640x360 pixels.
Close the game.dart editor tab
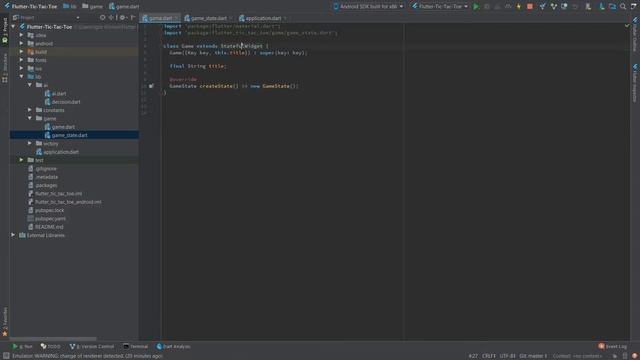(x=176, y=18)
